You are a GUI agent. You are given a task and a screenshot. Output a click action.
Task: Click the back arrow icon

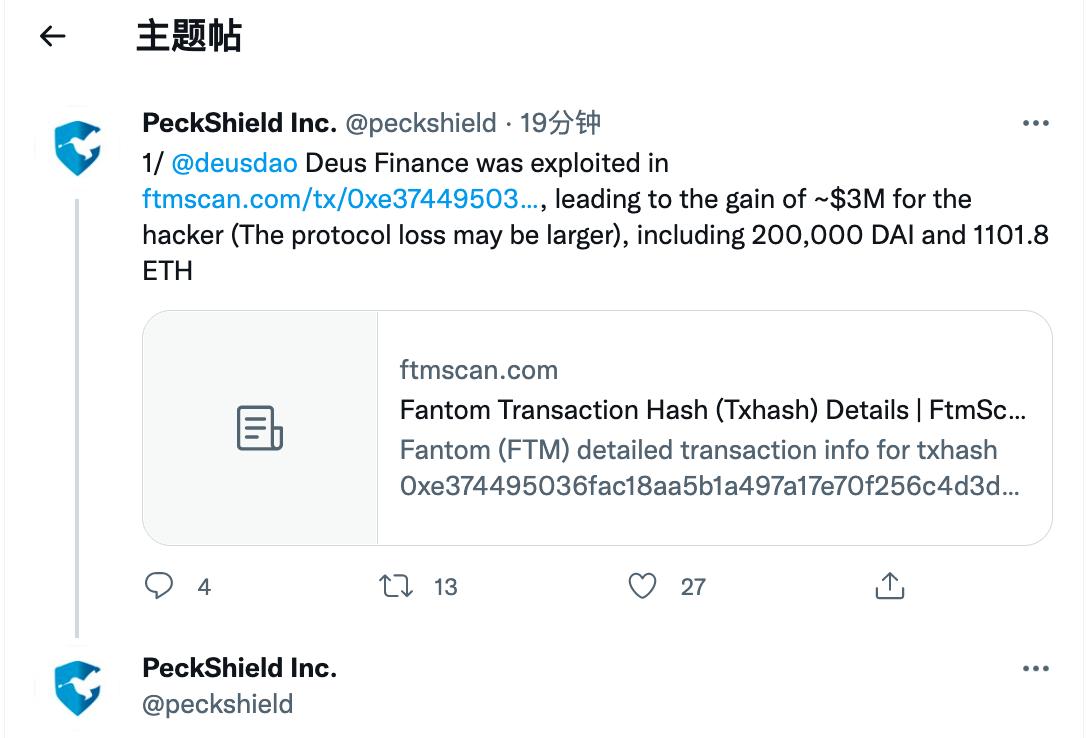pyautogui.click(x=52, y=37)
